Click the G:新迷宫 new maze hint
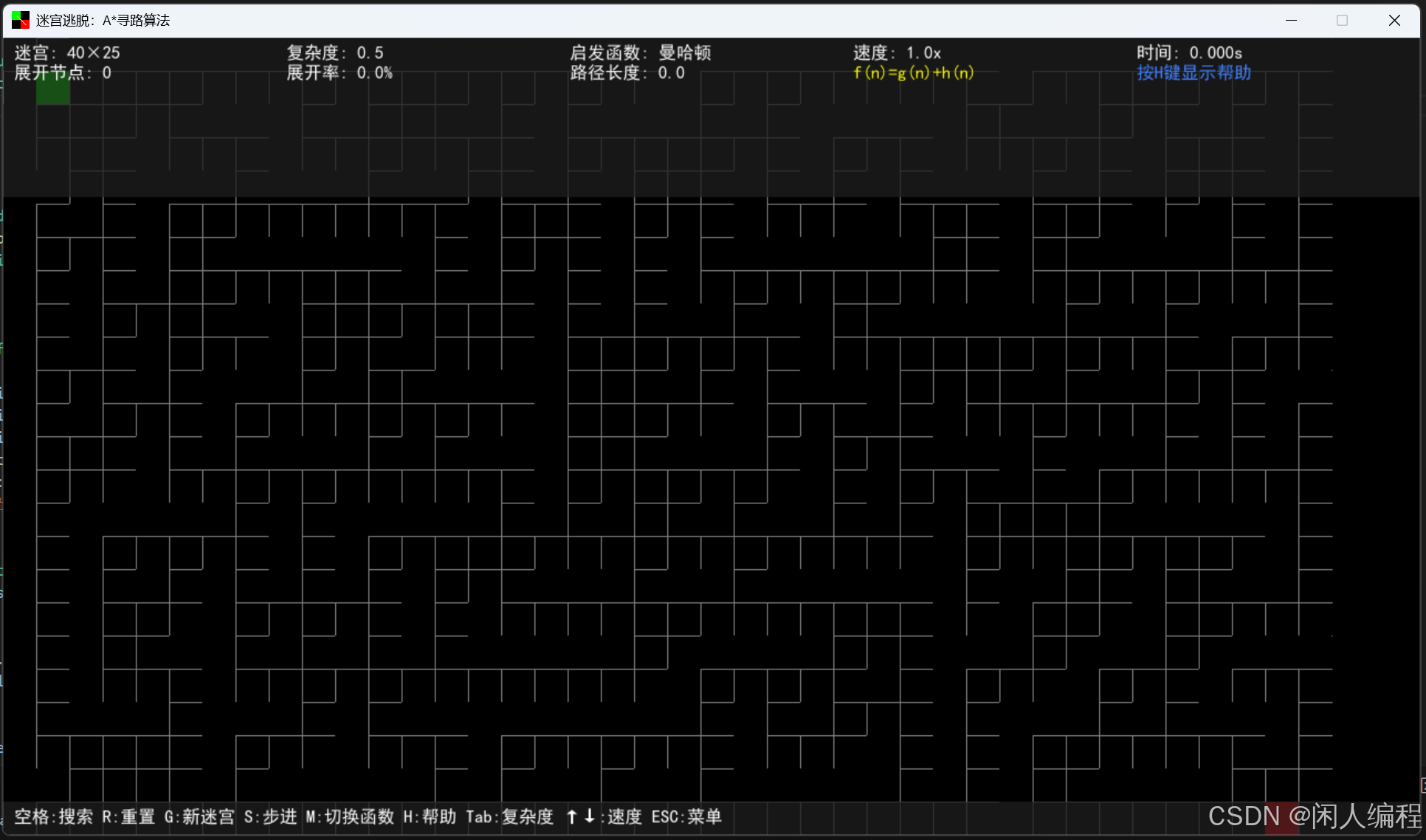 (199, 817)
